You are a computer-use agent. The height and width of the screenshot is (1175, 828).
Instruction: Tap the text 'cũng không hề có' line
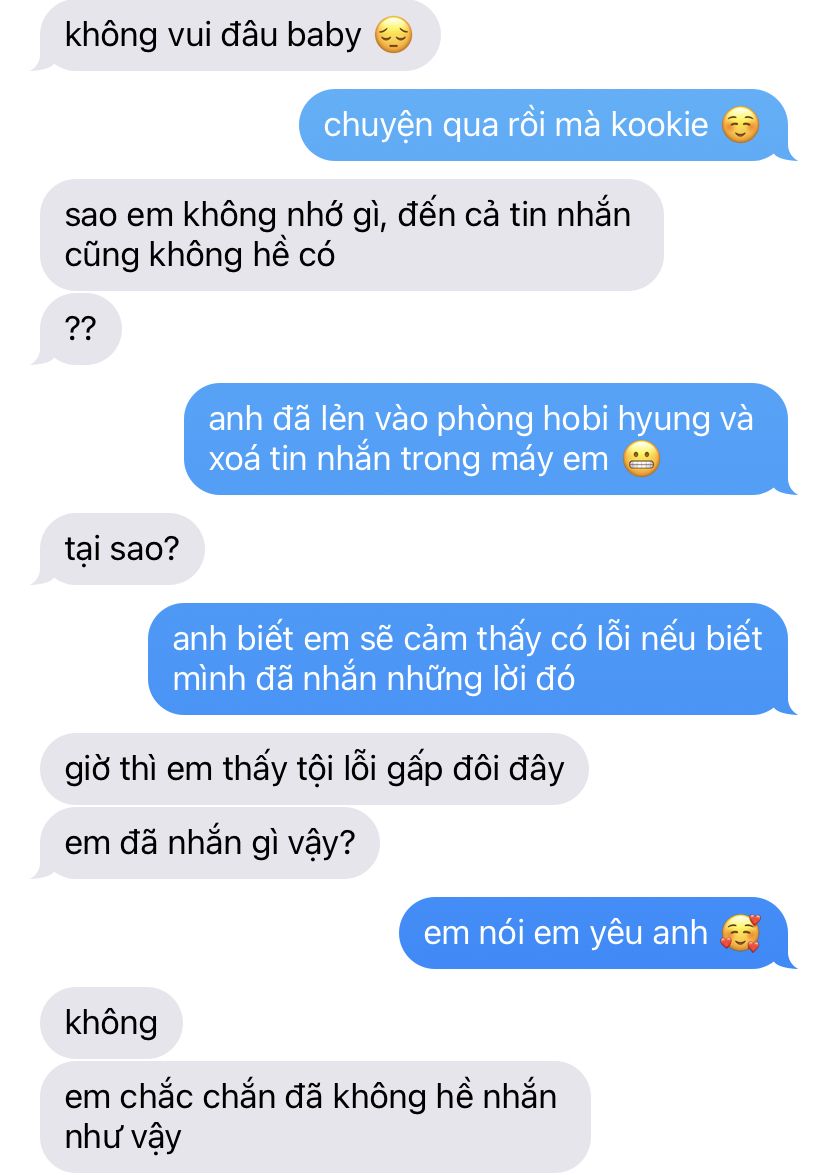[x=199, y=256]
